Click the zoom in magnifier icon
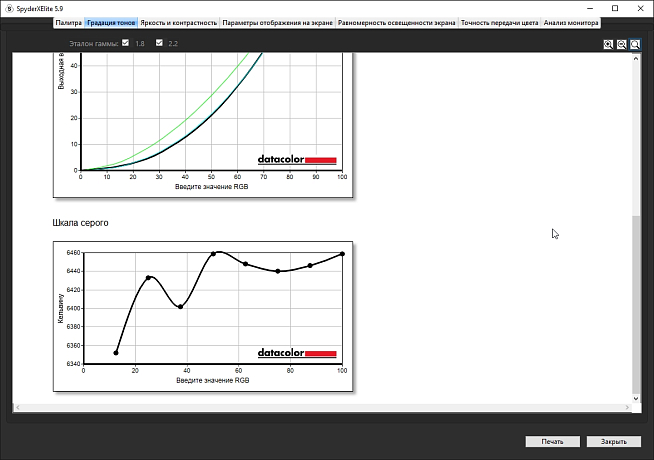The height and width of the screenshot is (460, 654). (608, 45)
